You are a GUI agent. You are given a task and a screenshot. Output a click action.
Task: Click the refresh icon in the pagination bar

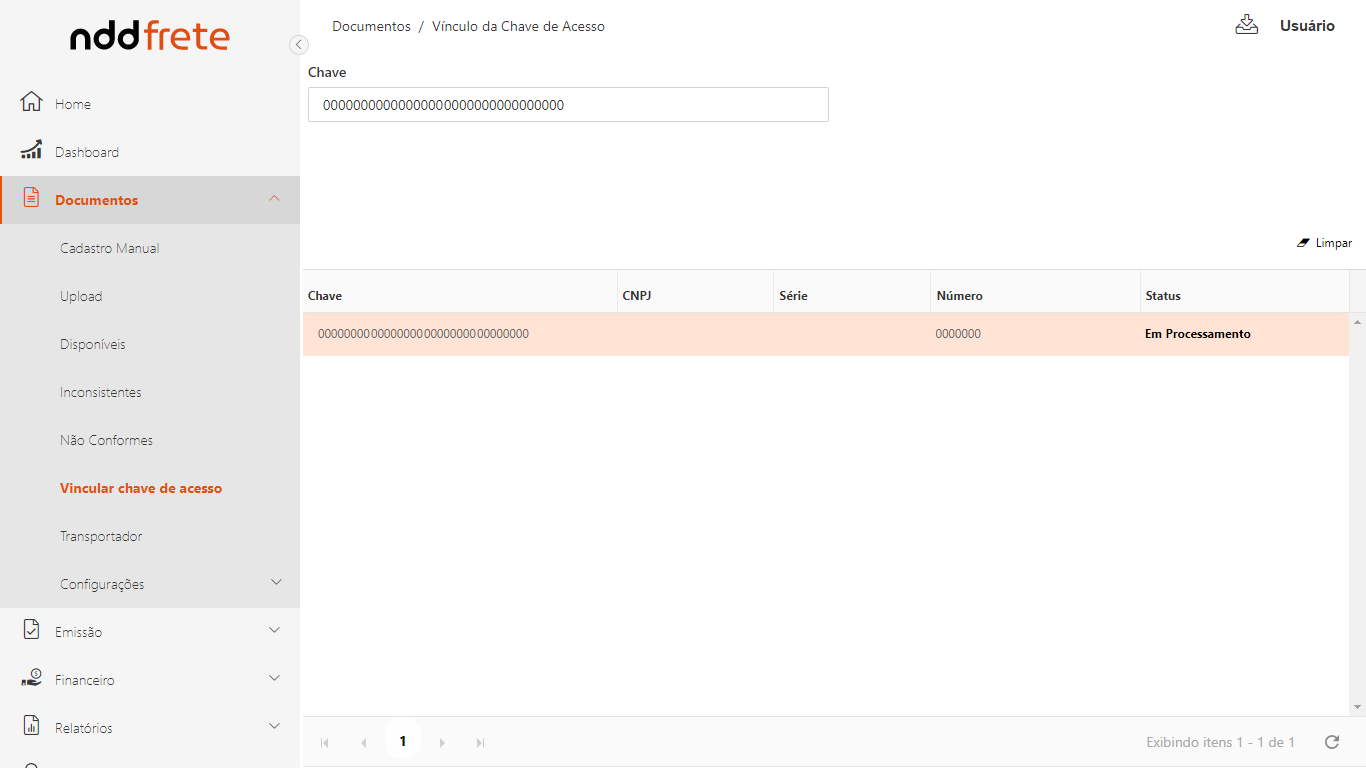[x=1331, y=742]
